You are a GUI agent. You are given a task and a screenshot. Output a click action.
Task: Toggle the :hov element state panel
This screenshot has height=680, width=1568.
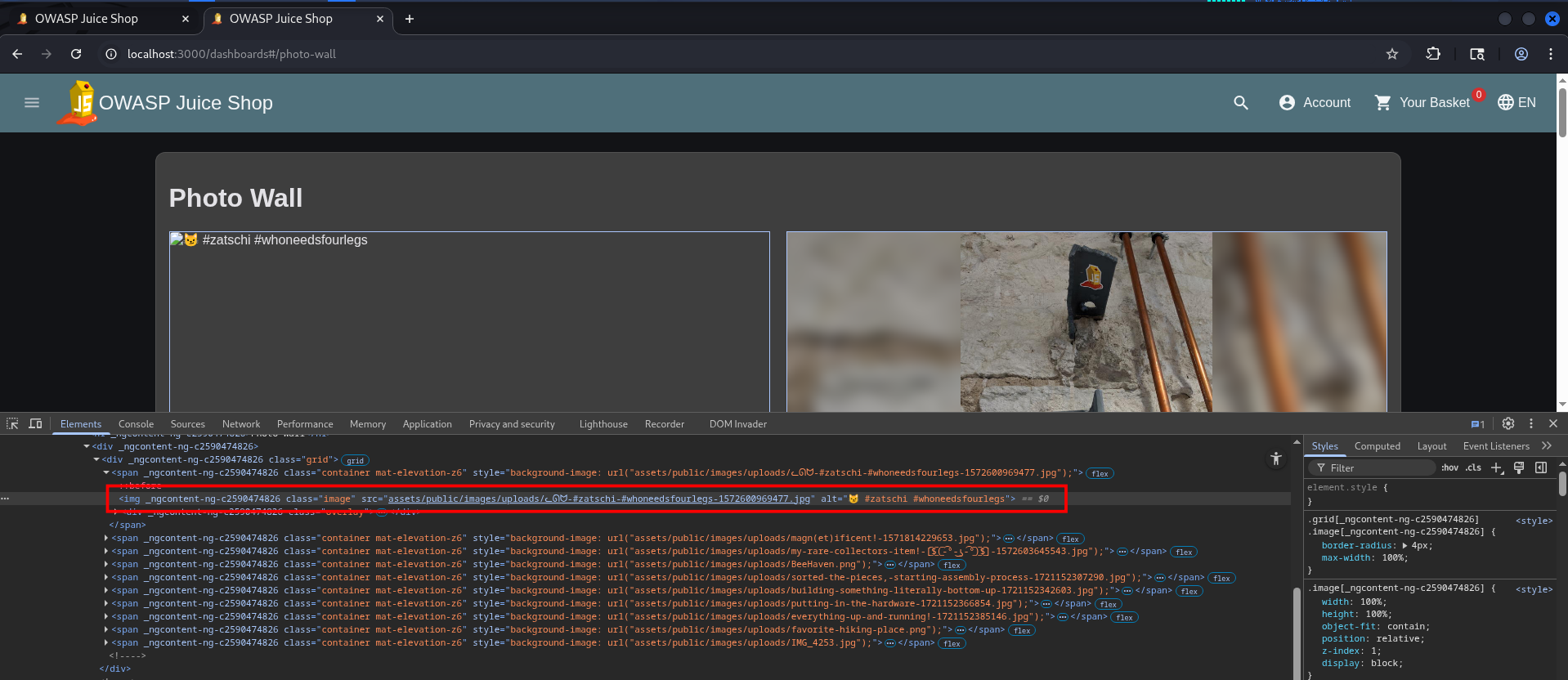(1449, 467)
